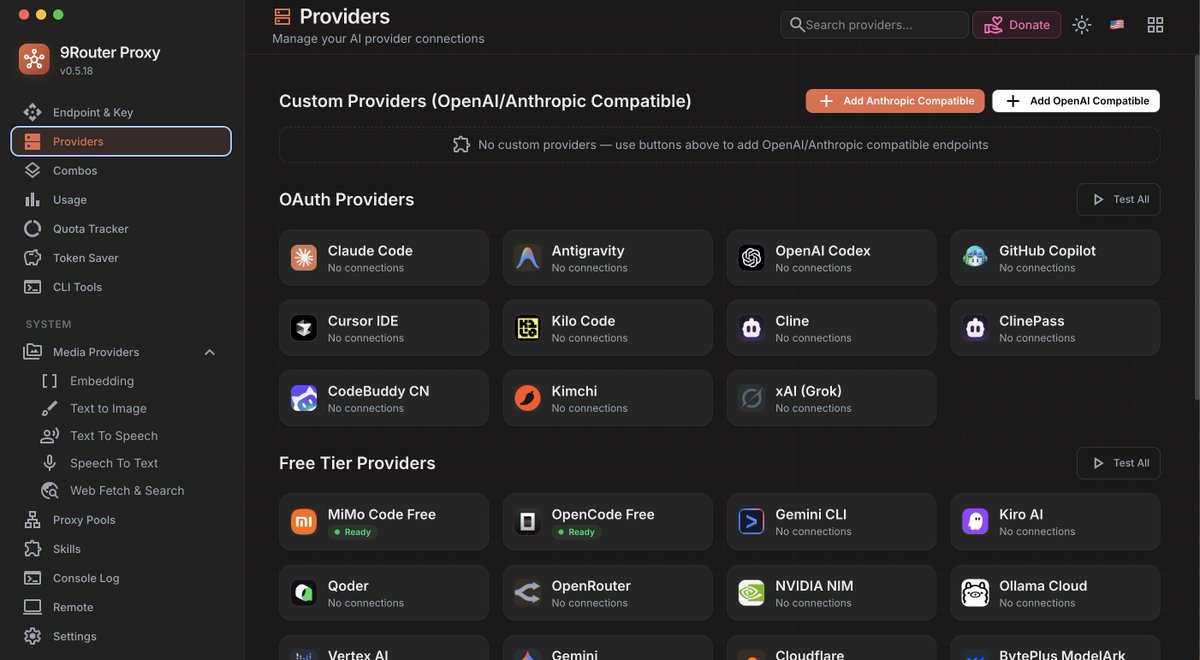
Task: Open the grid view icon in header
Action: point(1155,25)
